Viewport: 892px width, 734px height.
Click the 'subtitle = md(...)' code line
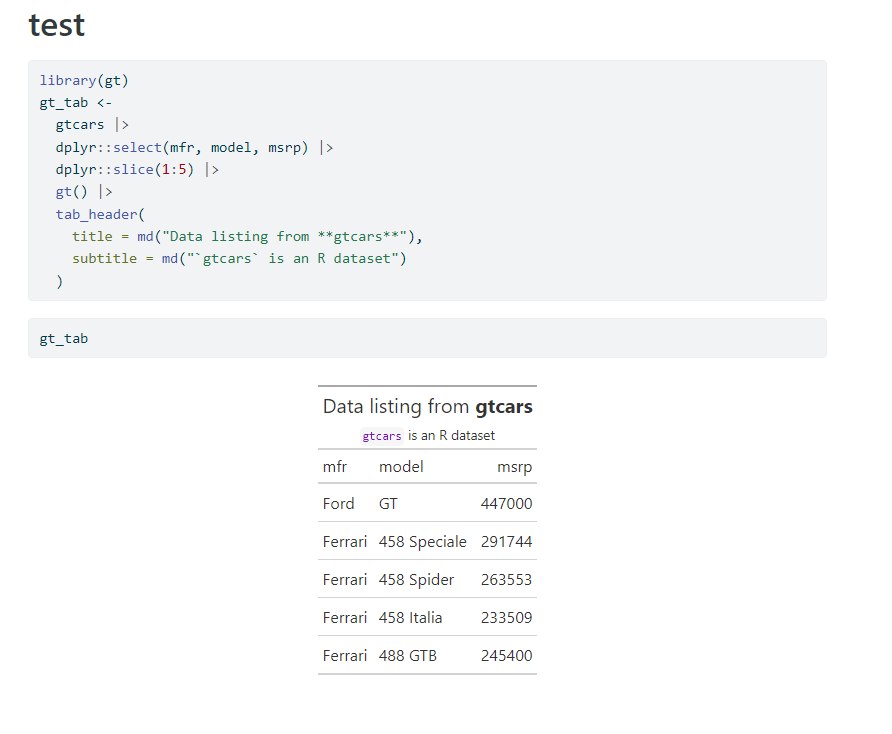pos(239,259)
